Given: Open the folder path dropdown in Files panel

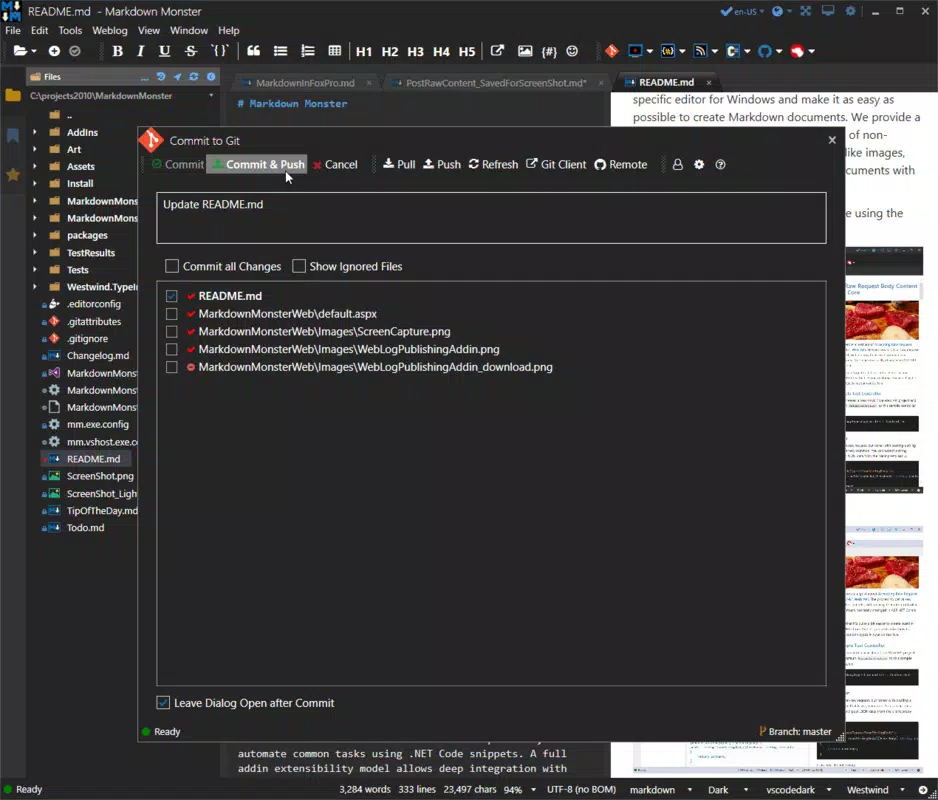Looking at the screenshot, I should (x=211, y=96).
